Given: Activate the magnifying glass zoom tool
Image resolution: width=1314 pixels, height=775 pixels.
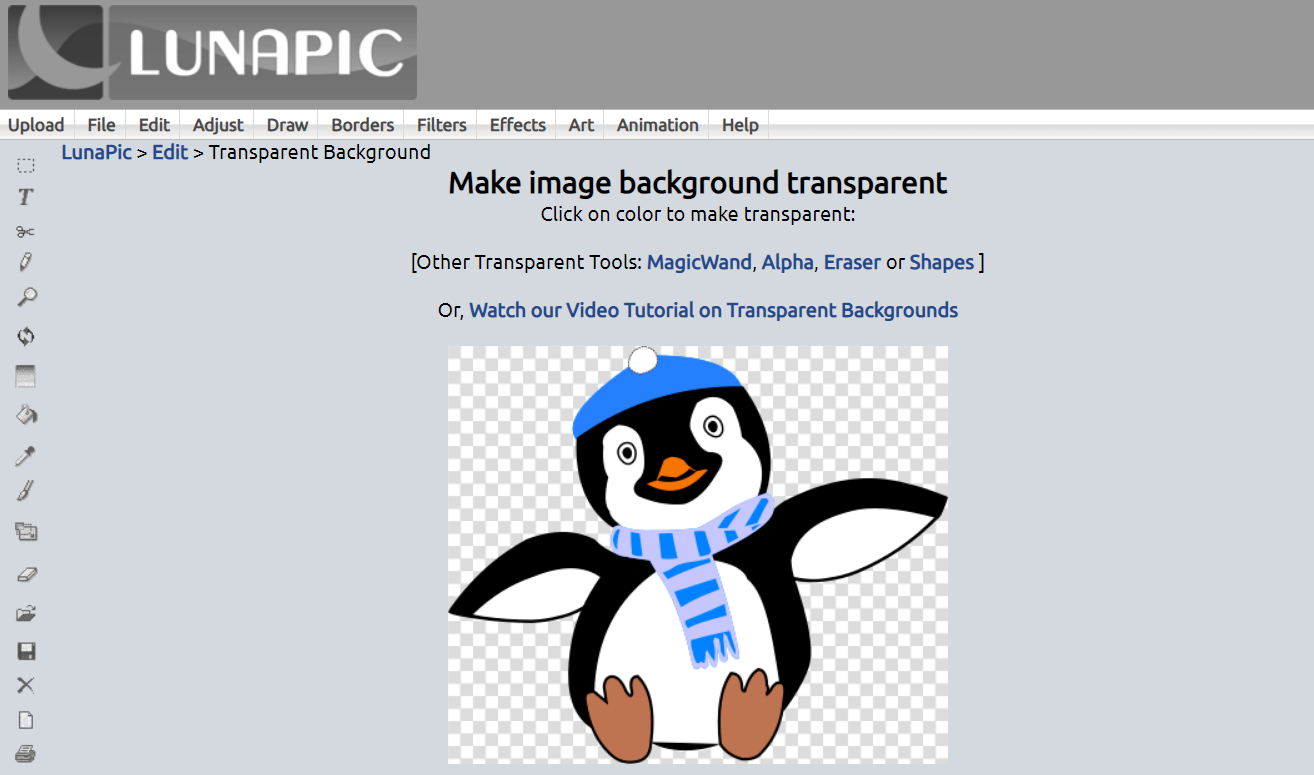Looking at the screenshot, I should (26, 297).
